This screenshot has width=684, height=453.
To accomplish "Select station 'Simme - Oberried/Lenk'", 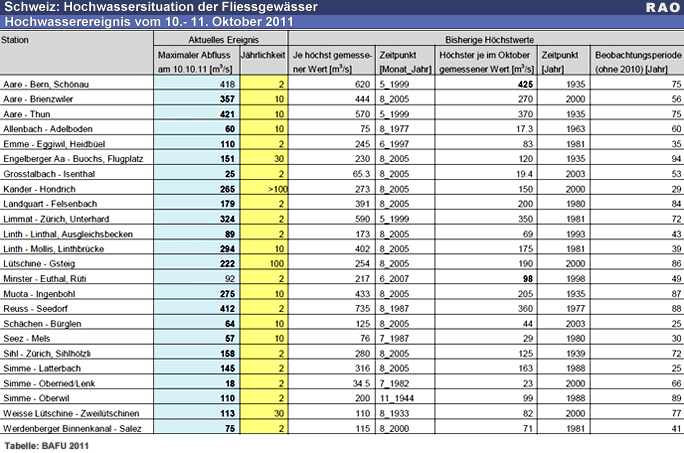I will 49,384.
